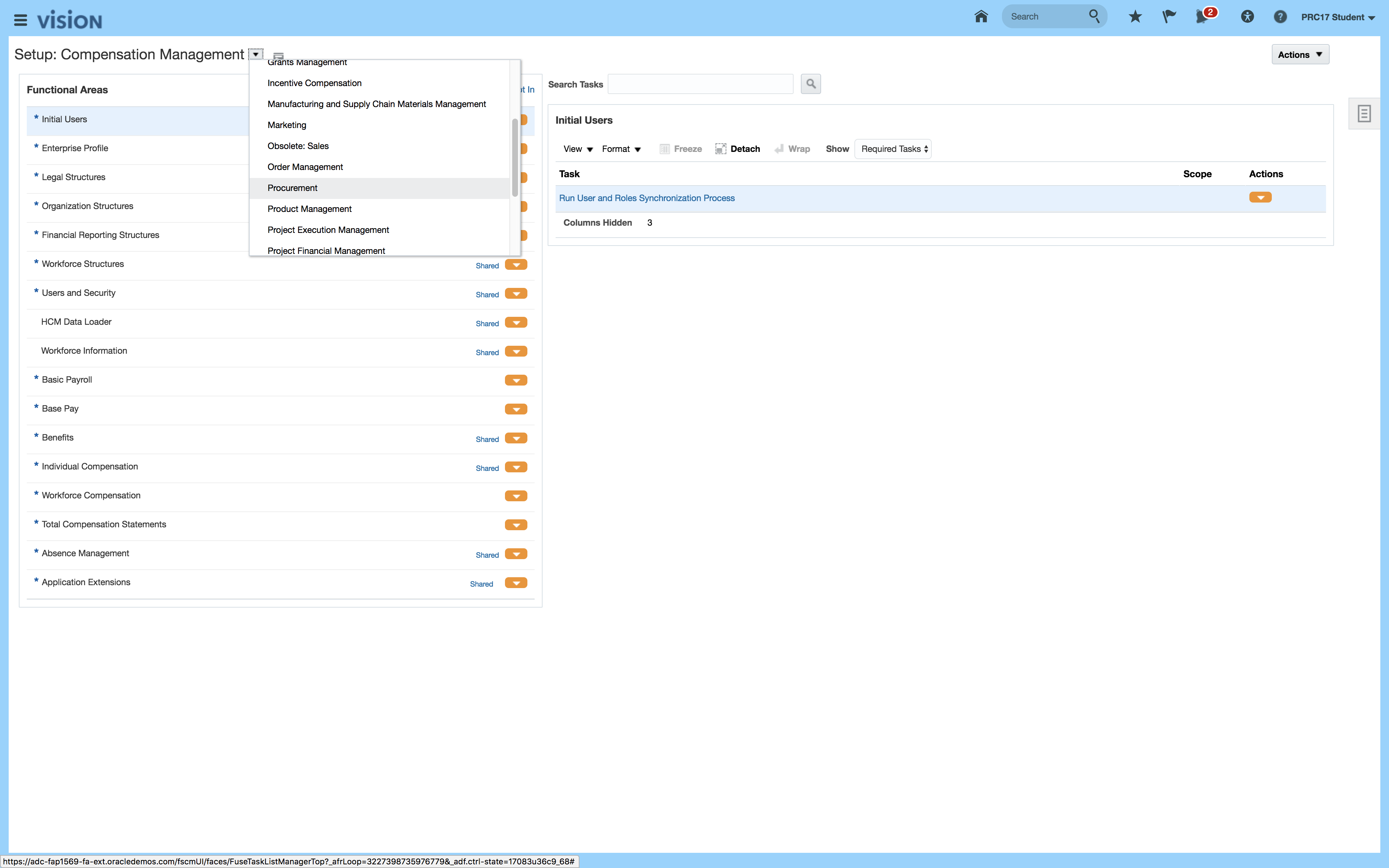The height and width of the screenshot is (868, 1389).
Task: Open the table View menu
Action: 577,149
